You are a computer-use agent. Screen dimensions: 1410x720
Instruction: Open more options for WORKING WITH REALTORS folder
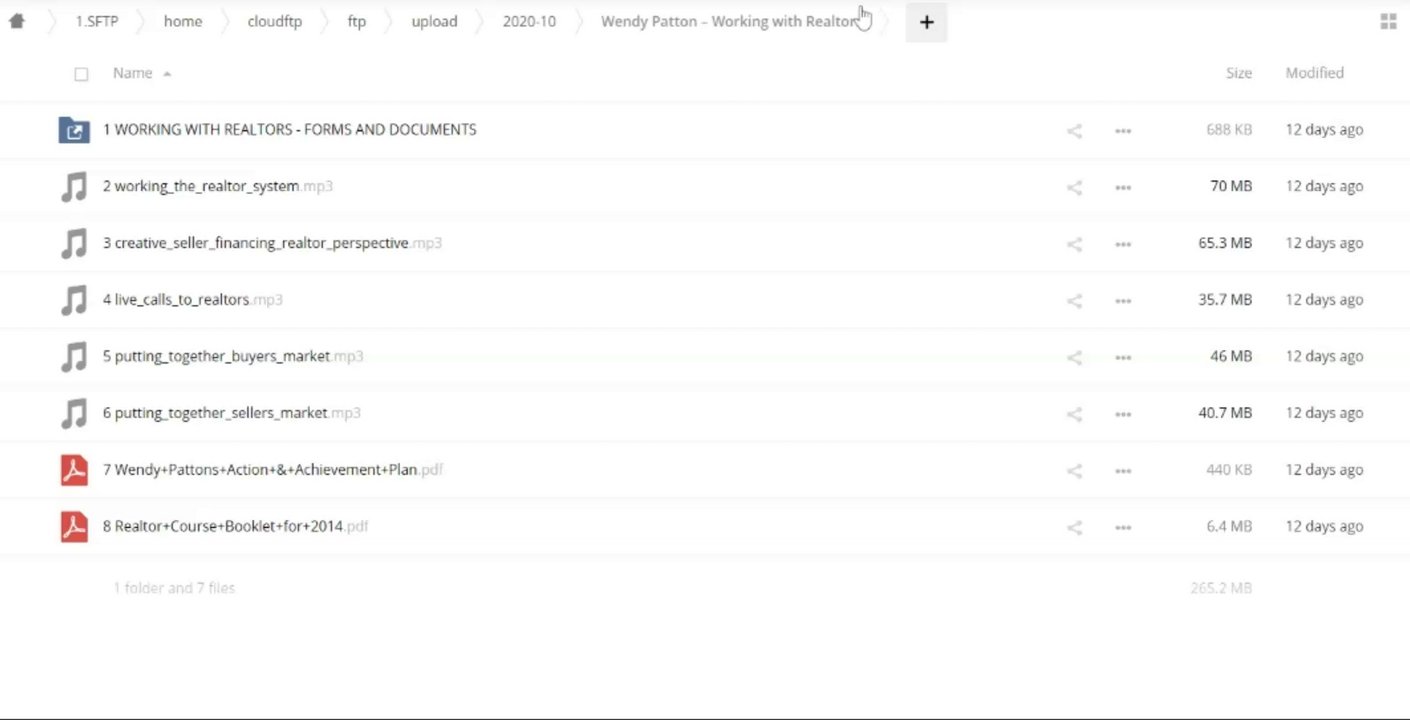(1123, 130)
